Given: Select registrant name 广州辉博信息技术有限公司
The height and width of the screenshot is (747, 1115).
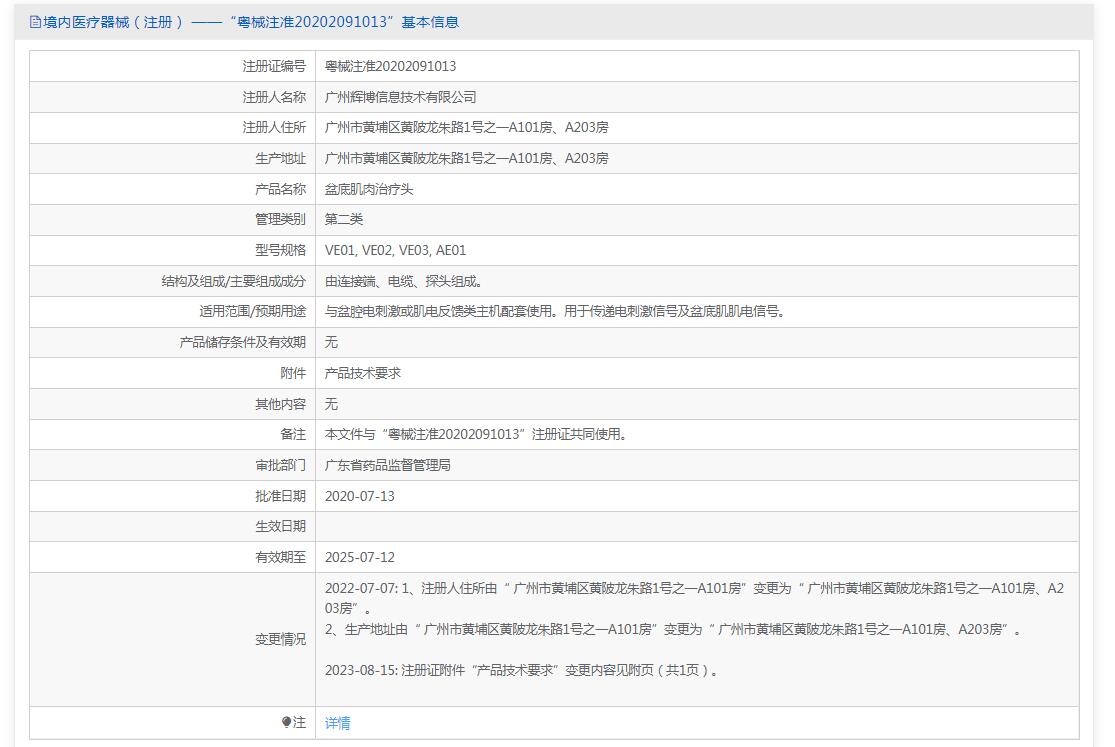Looking at the screenshot, I should tap(400, 97).
